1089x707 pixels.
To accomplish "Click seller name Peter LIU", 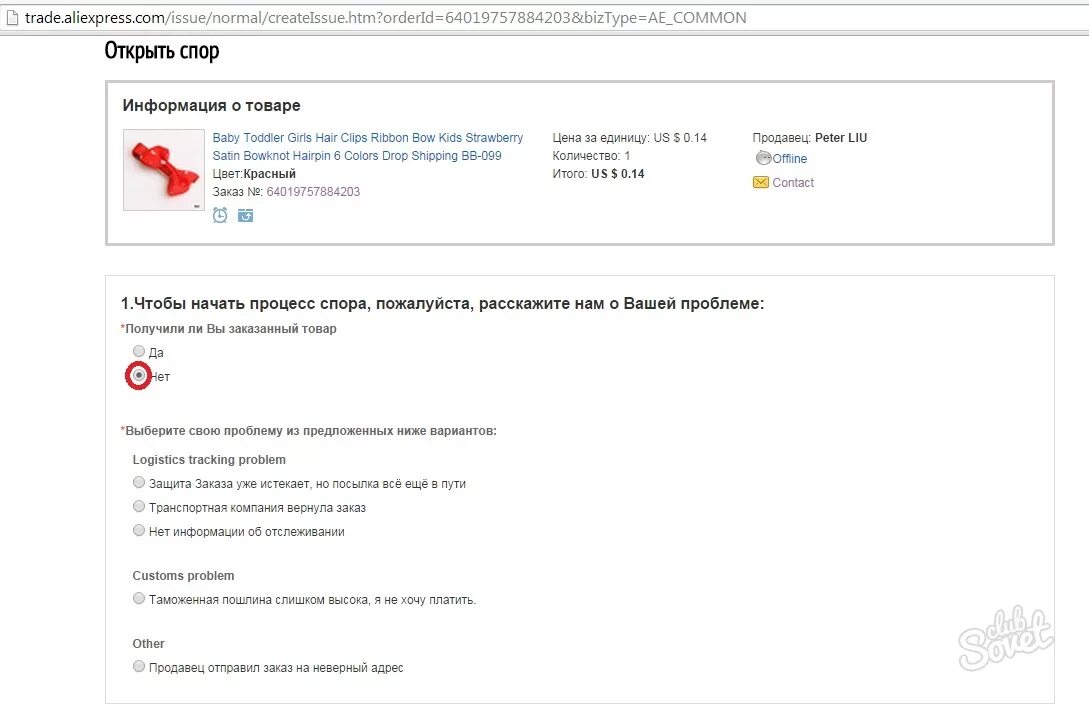I will point(841,138).
